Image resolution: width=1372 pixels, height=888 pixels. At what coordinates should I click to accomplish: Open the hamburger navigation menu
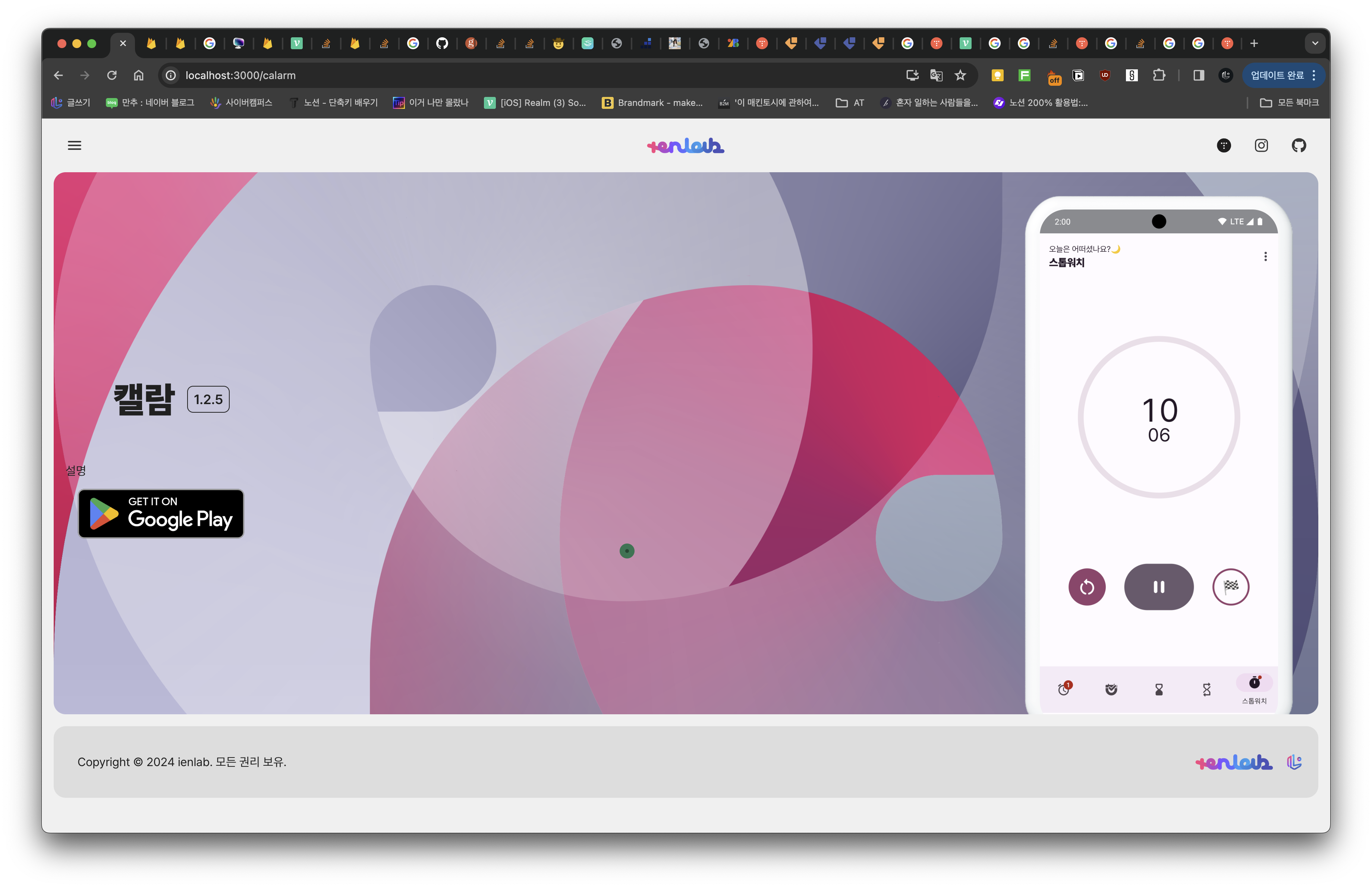click(x=74, y=145)
